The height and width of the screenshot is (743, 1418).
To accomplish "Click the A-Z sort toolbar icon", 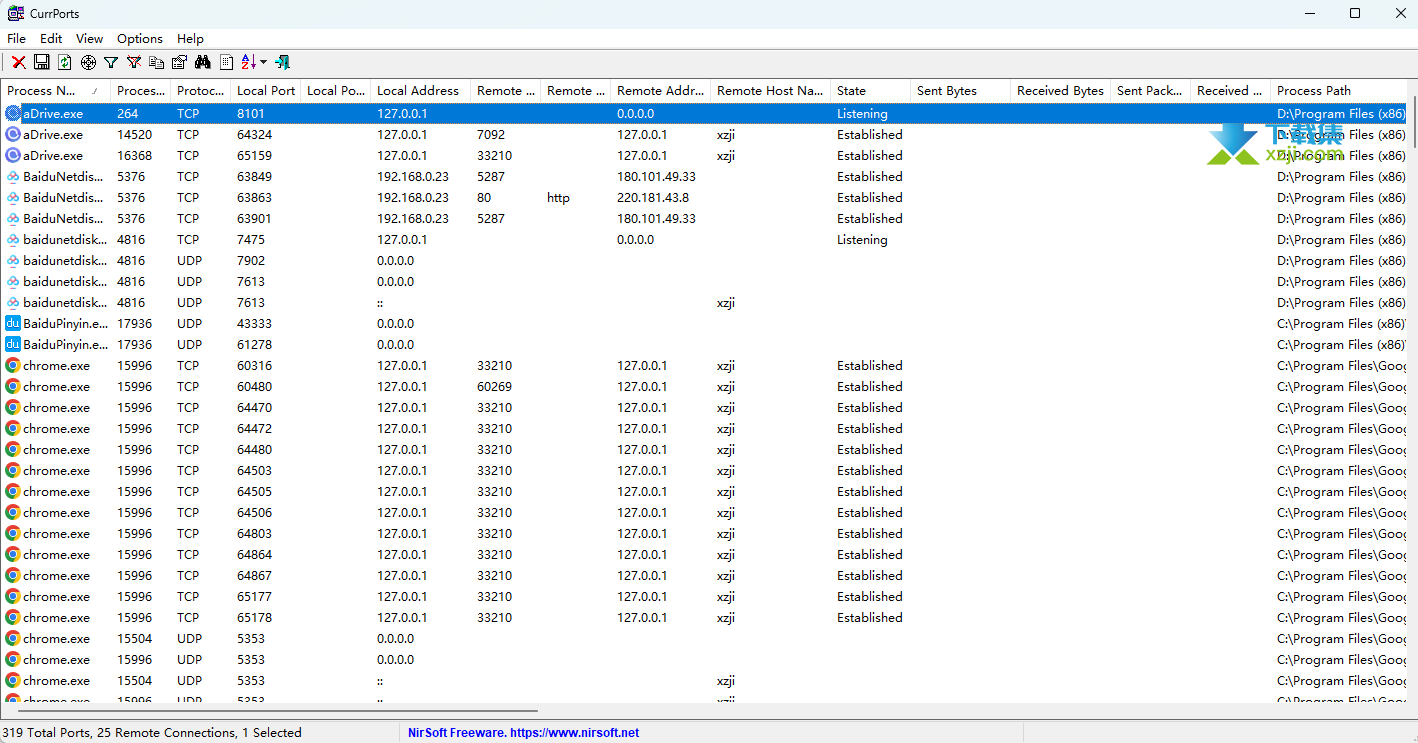I will 249,62.
